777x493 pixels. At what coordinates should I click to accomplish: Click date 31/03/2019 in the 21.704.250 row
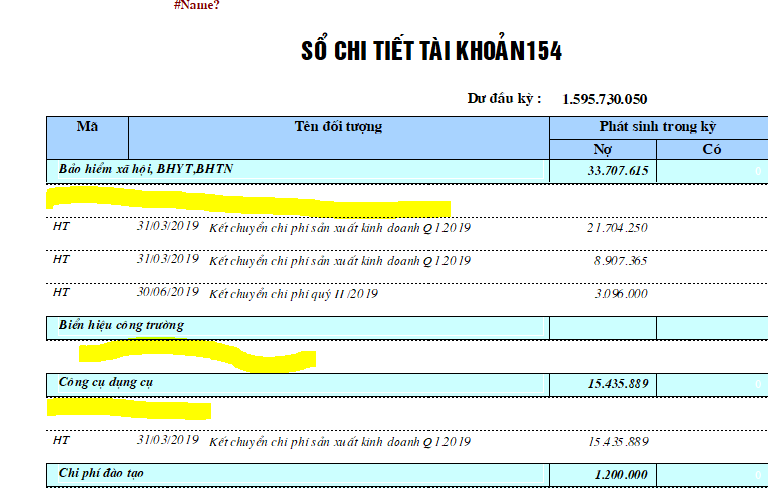[x=167, y=226]
